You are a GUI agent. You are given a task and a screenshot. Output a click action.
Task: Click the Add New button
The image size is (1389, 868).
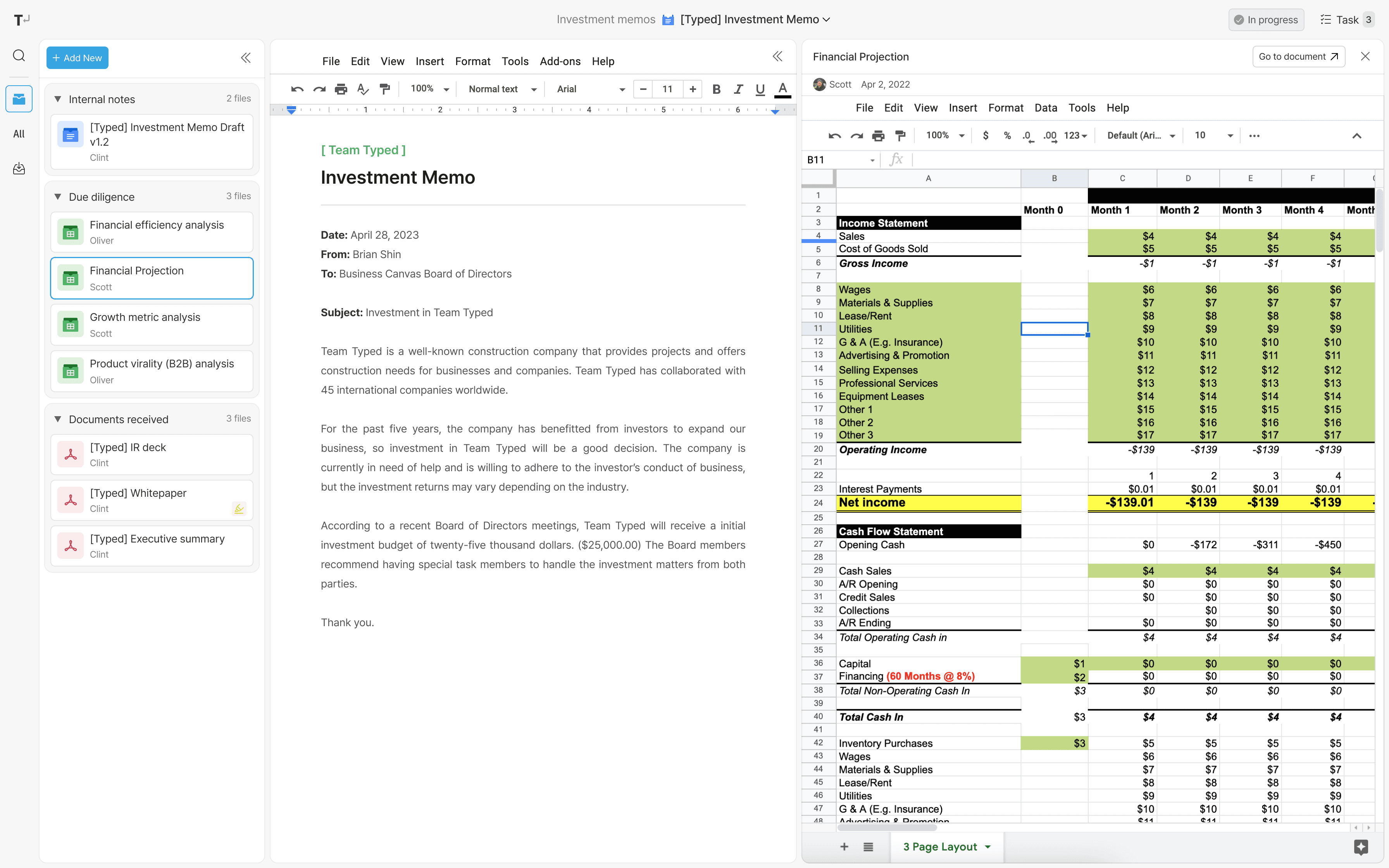[x=78, y=58]
